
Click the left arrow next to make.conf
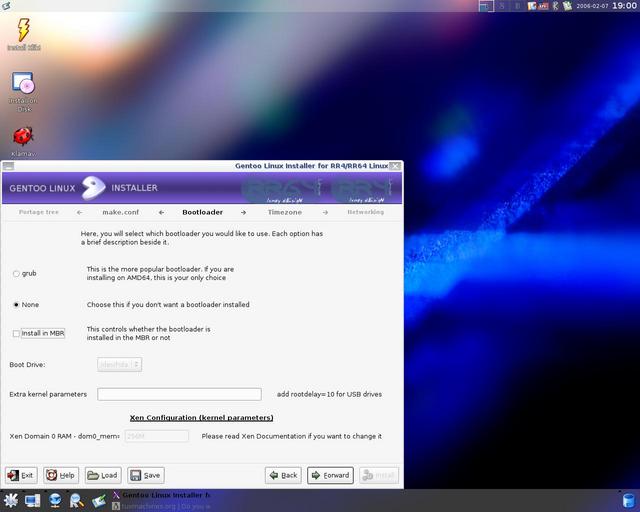click(162, 212)
